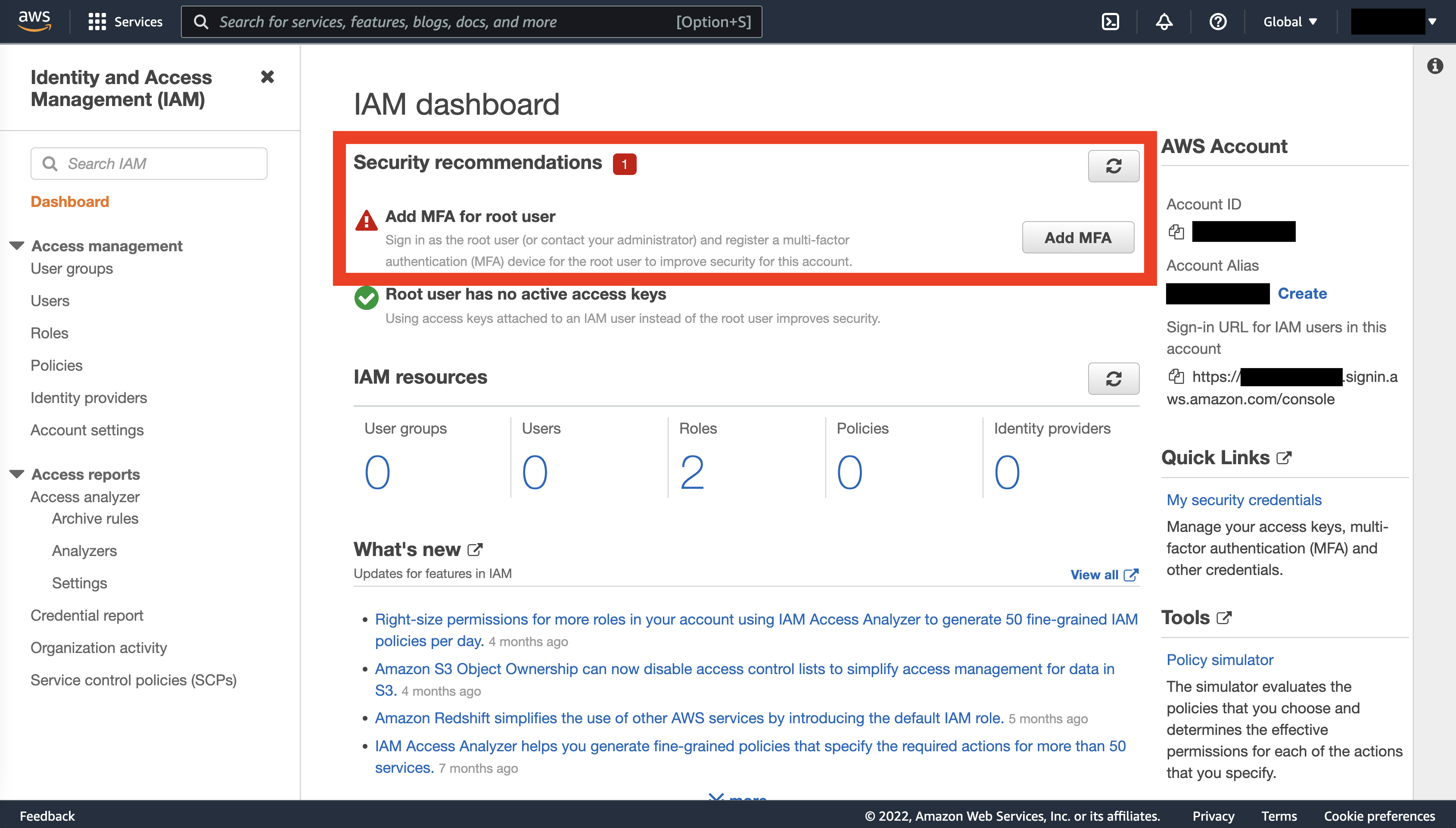Open the info panel icon
This screenshot has height=828, width=1456.
point(1434,66)
